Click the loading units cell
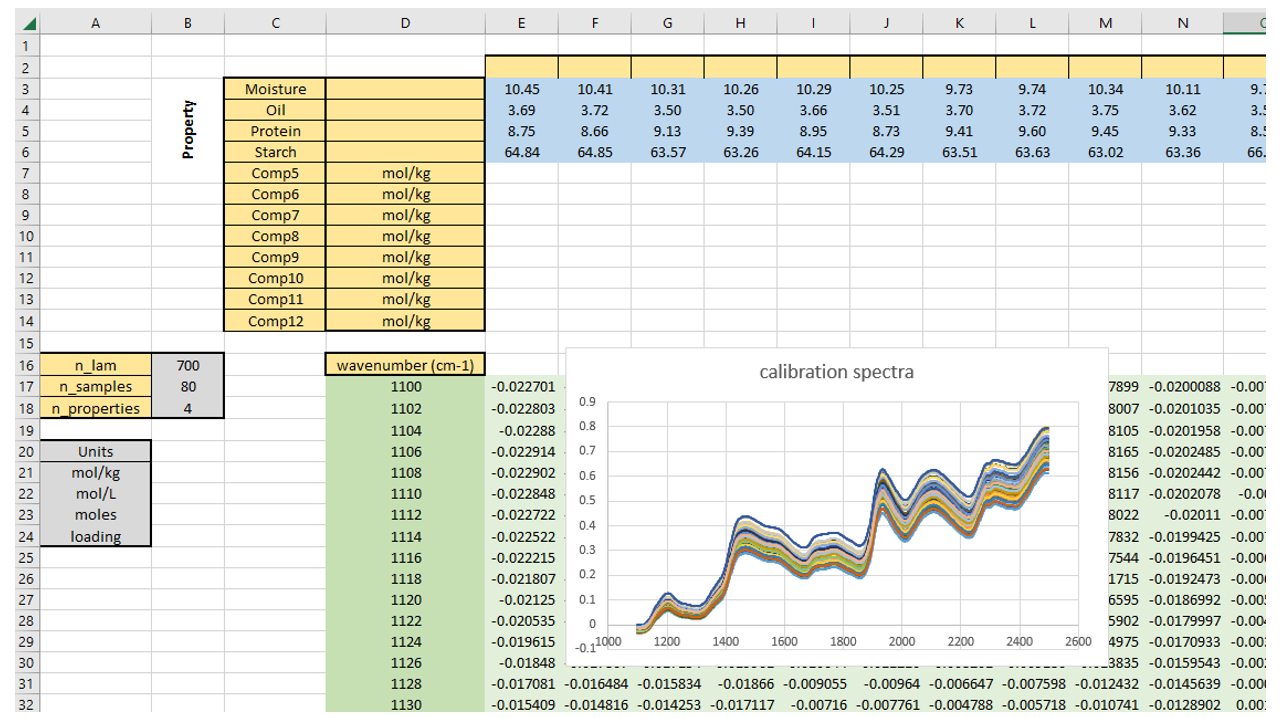 pos(96,536)
